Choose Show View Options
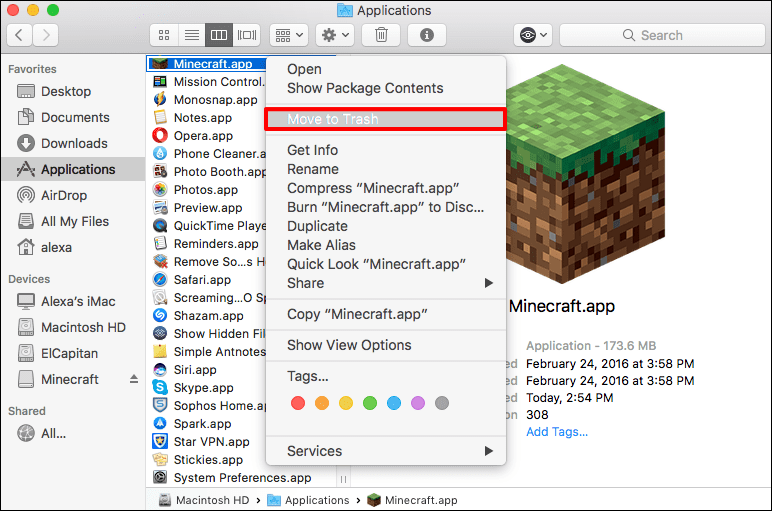 [386, 345]
